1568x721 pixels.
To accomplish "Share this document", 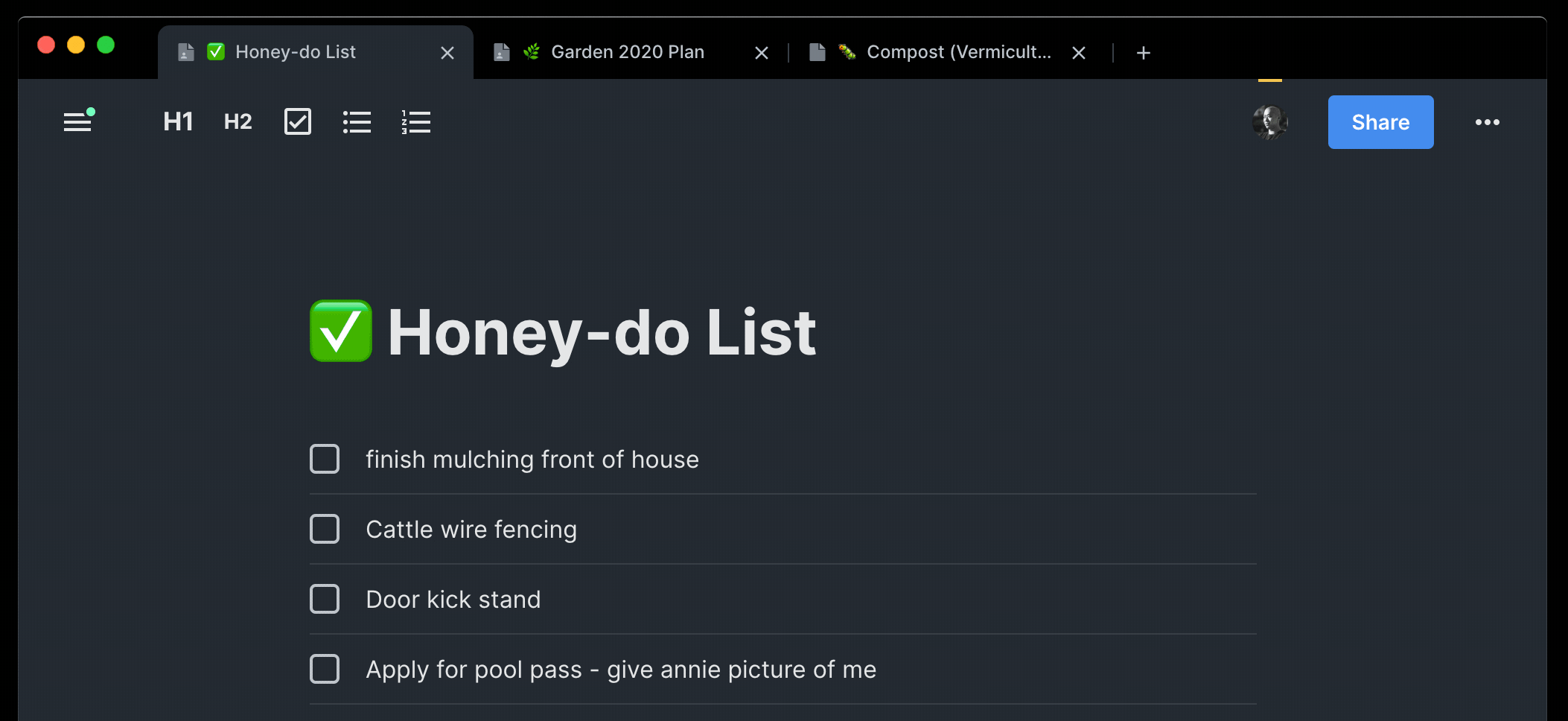I will tap(1380, 122).
